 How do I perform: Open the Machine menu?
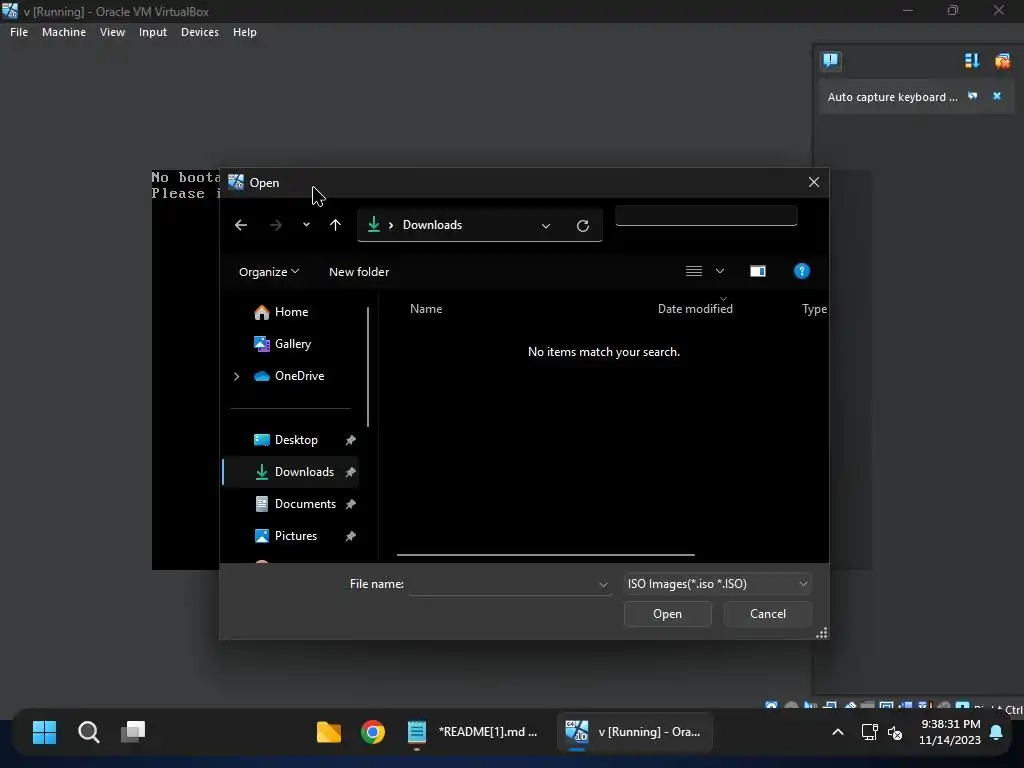[x=63, y=32]
